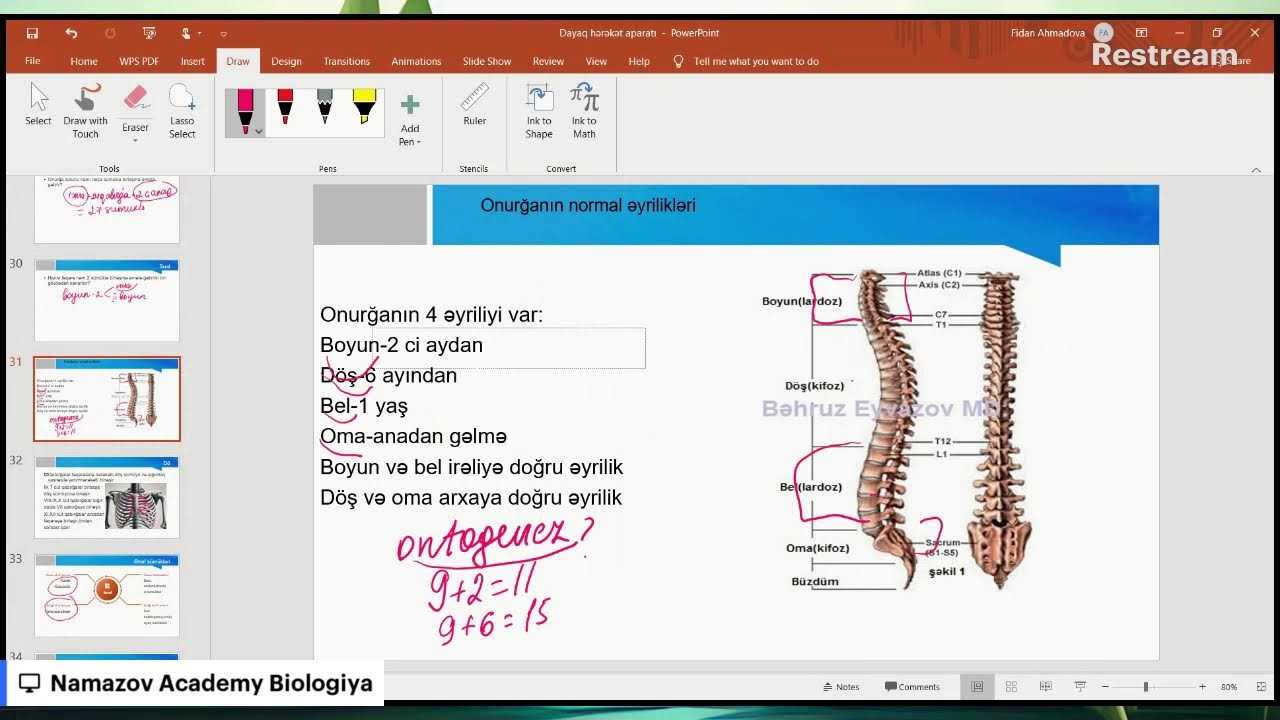
Task: Select the yellow highlighter
Action: (364, 107)
